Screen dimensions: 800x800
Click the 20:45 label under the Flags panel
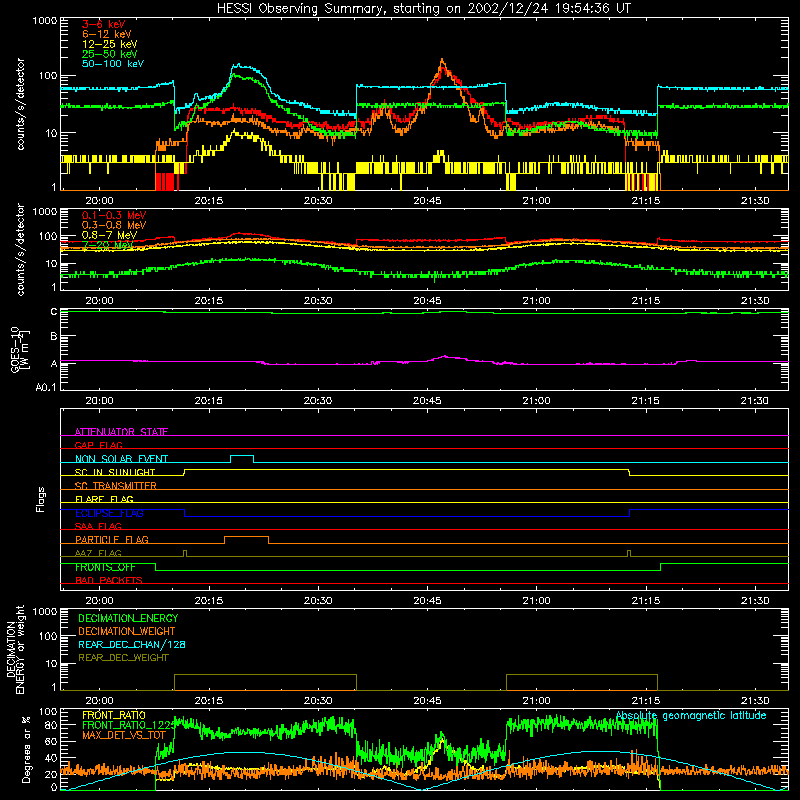point(427,601)
